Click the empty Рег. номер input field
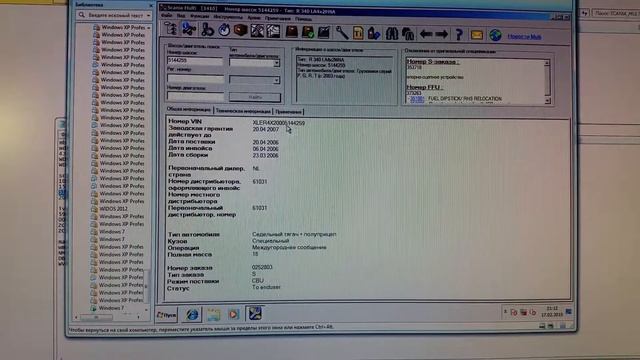Viewport: 640px width, 360px height. pyautogui.click(x=195, y=78)
